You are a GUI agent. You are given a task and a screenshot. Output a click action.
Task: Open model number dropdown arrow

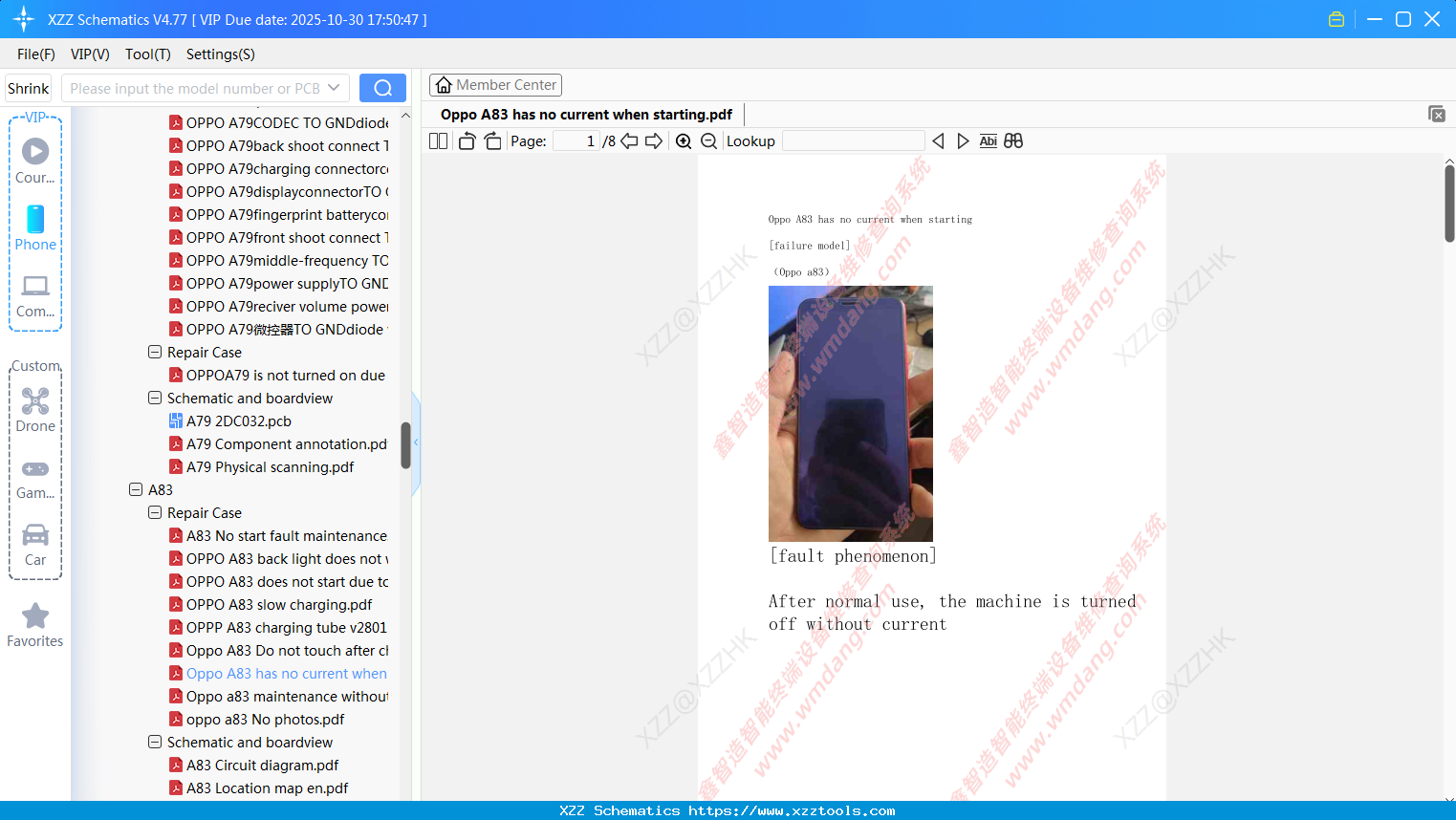coord(334,88)
